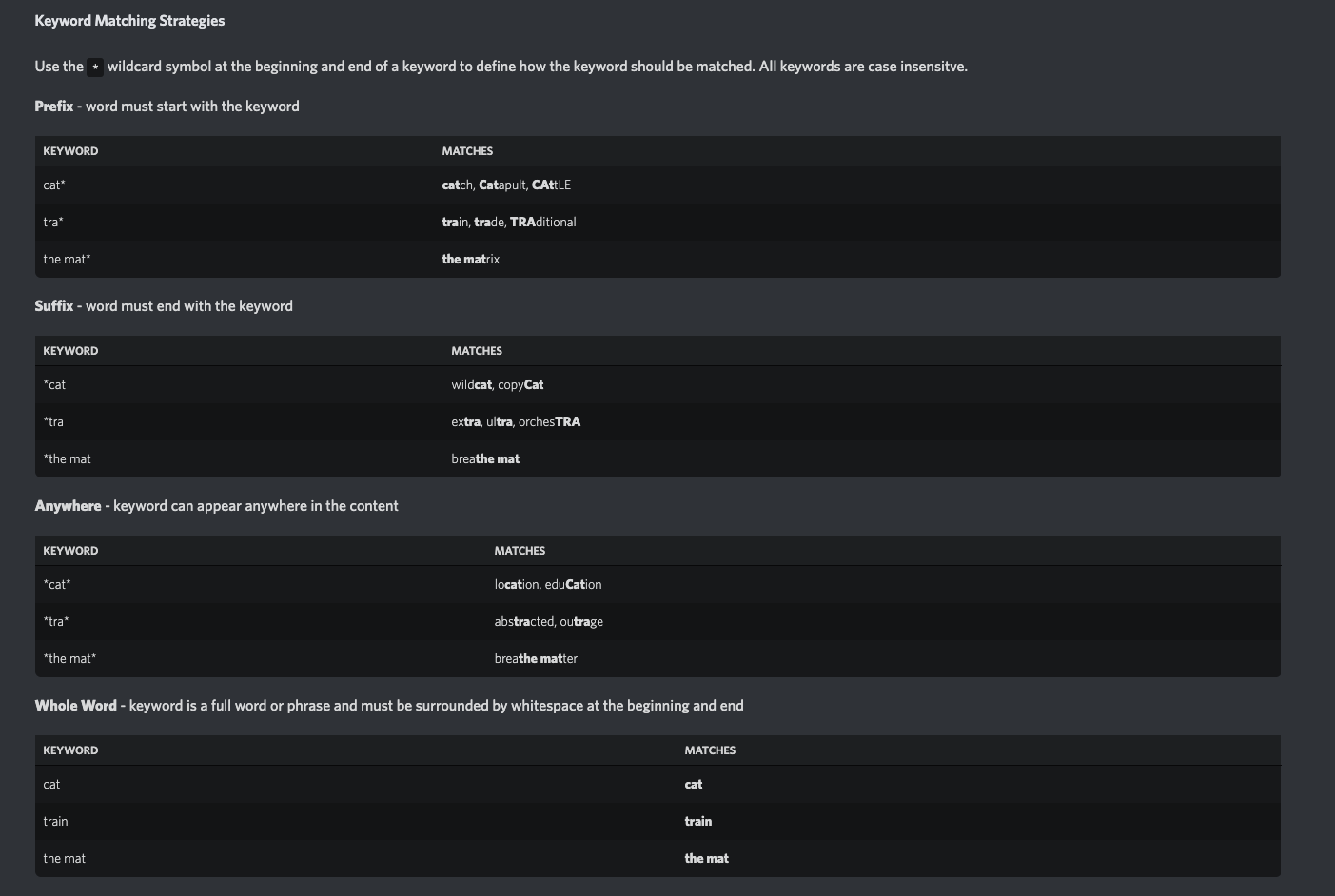Select the "*cat*" keyword cell
Image resolution: width=1335 pixels, height=896 pixels.
click(57, 585)
